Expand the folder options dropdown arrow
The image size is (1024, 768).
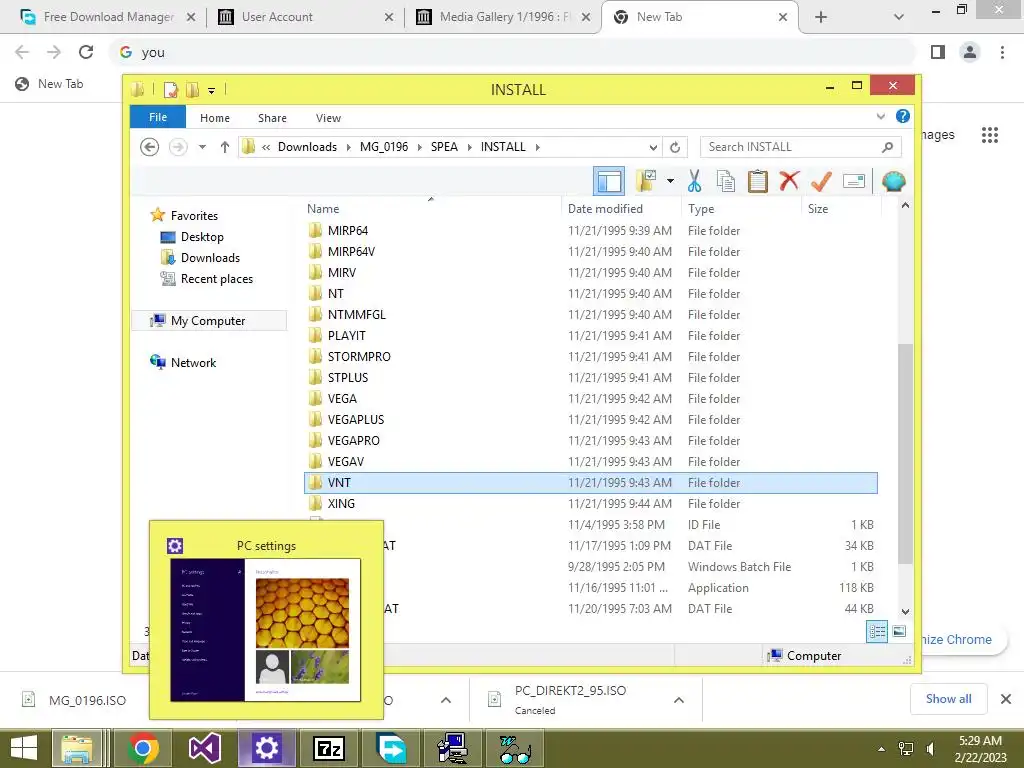[x=670, y=181]
